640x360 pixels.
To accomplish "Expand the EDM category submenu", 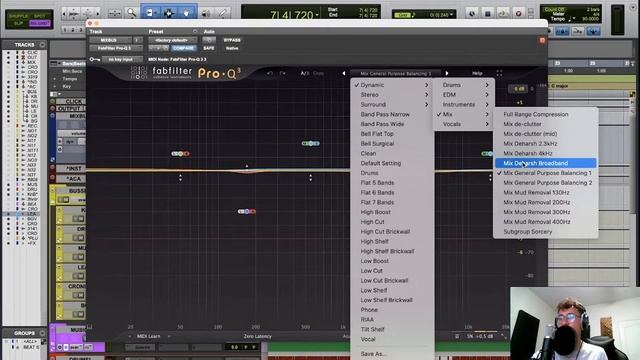I will click(x=464, y=95).
